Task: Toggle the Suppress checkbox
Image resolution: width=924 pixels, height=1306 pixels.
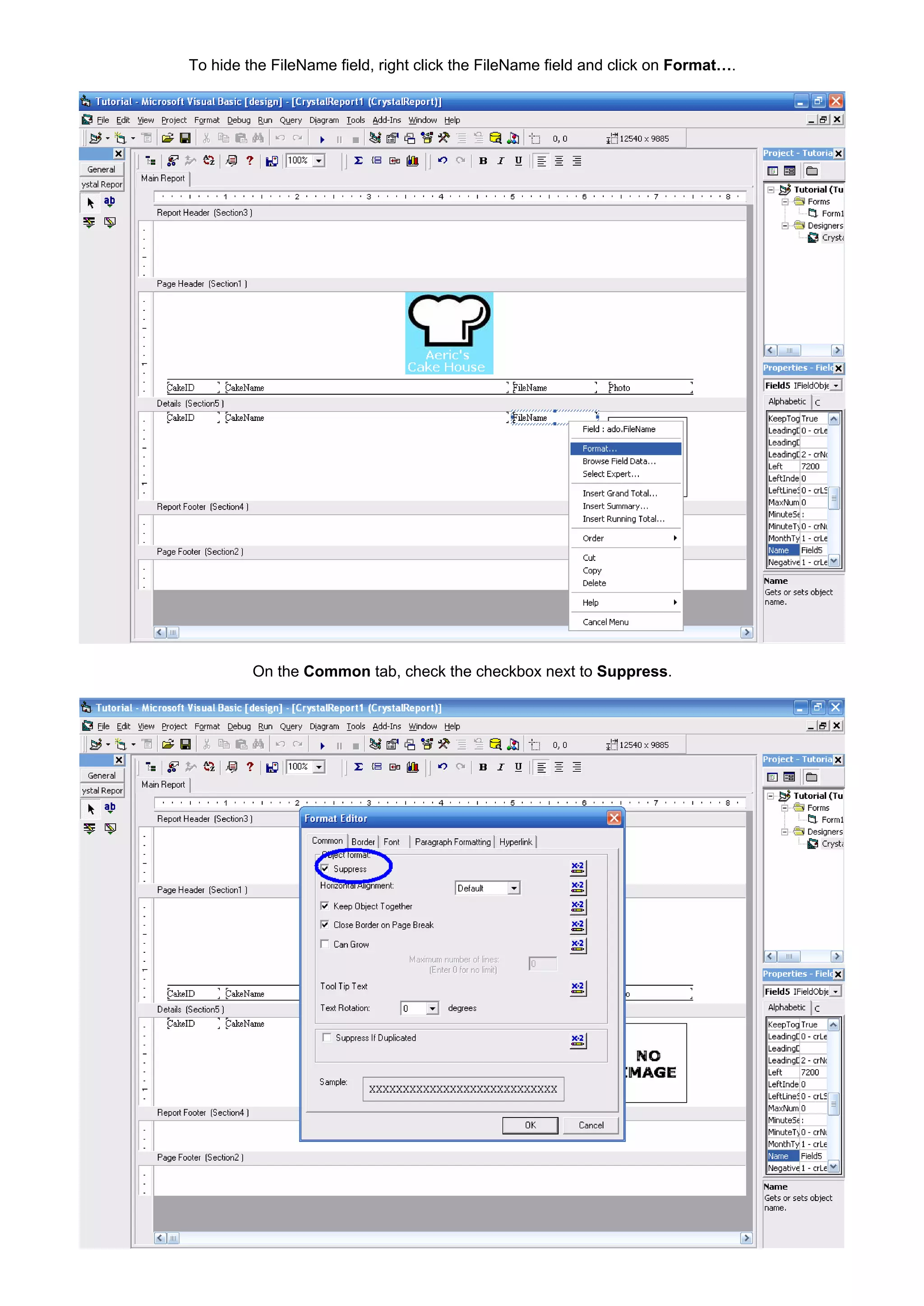Action: tap(325, 868)
